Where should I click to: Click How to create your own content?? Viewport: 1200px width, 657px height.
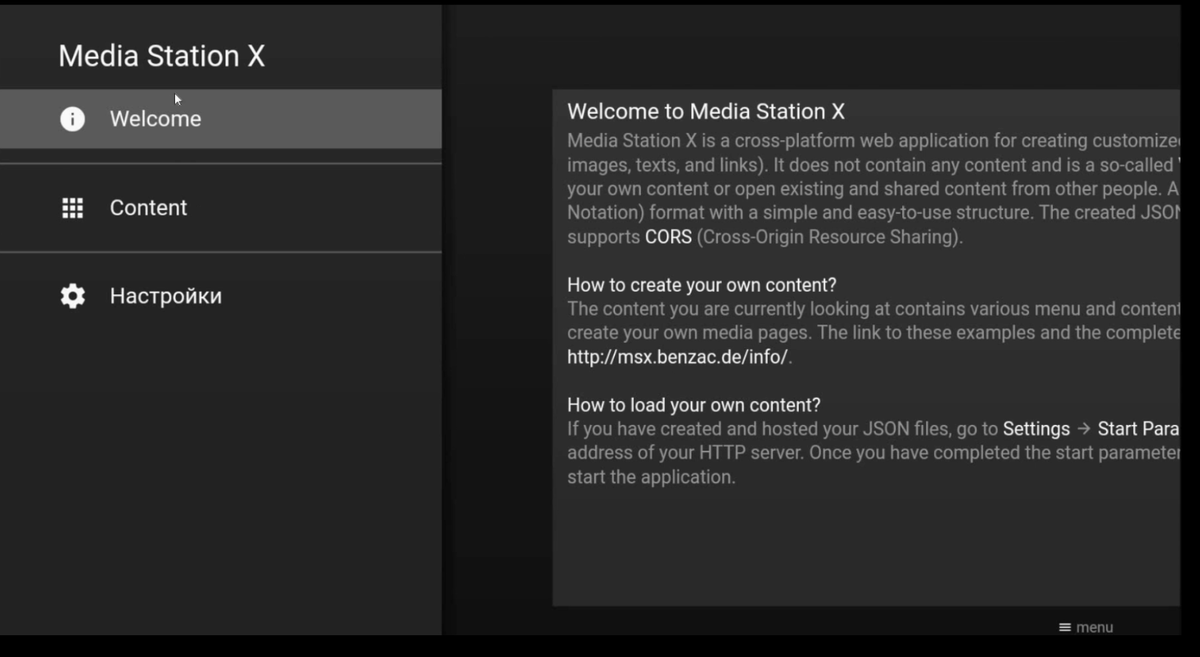(x=702, y=285)
